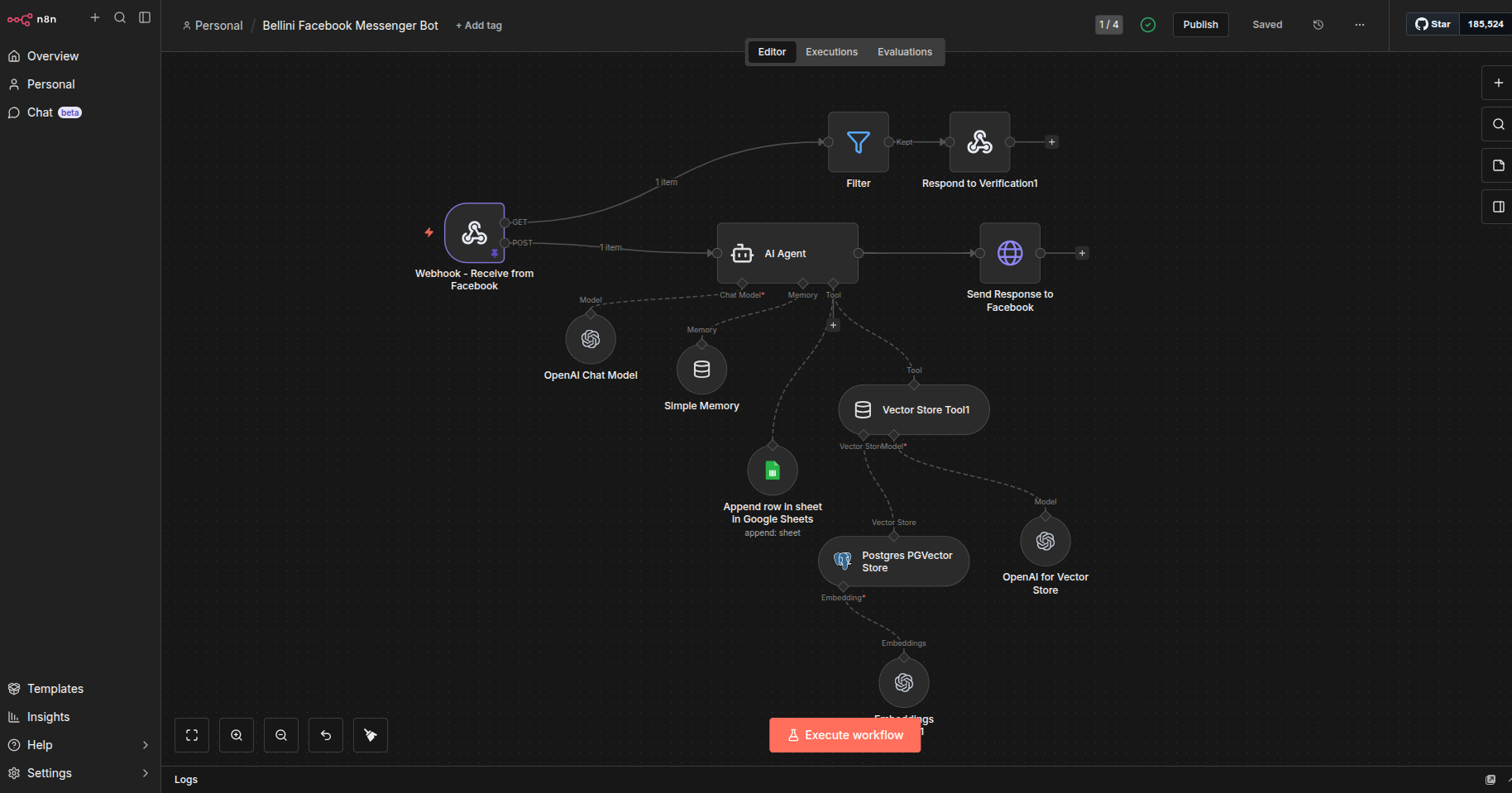Open the OpenAI Chat Model node
This screenshot has height=793, width=1512.
[590, 339]
